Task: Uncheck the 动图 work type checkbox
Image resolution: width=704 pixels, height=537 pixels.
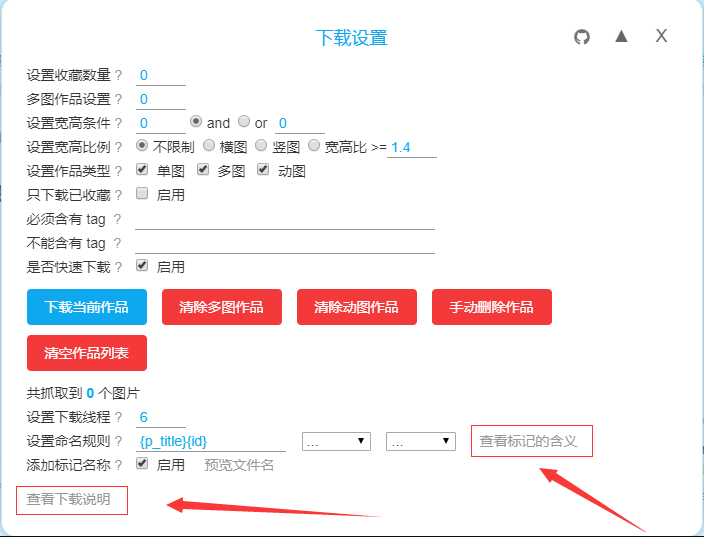Action: 263,169
